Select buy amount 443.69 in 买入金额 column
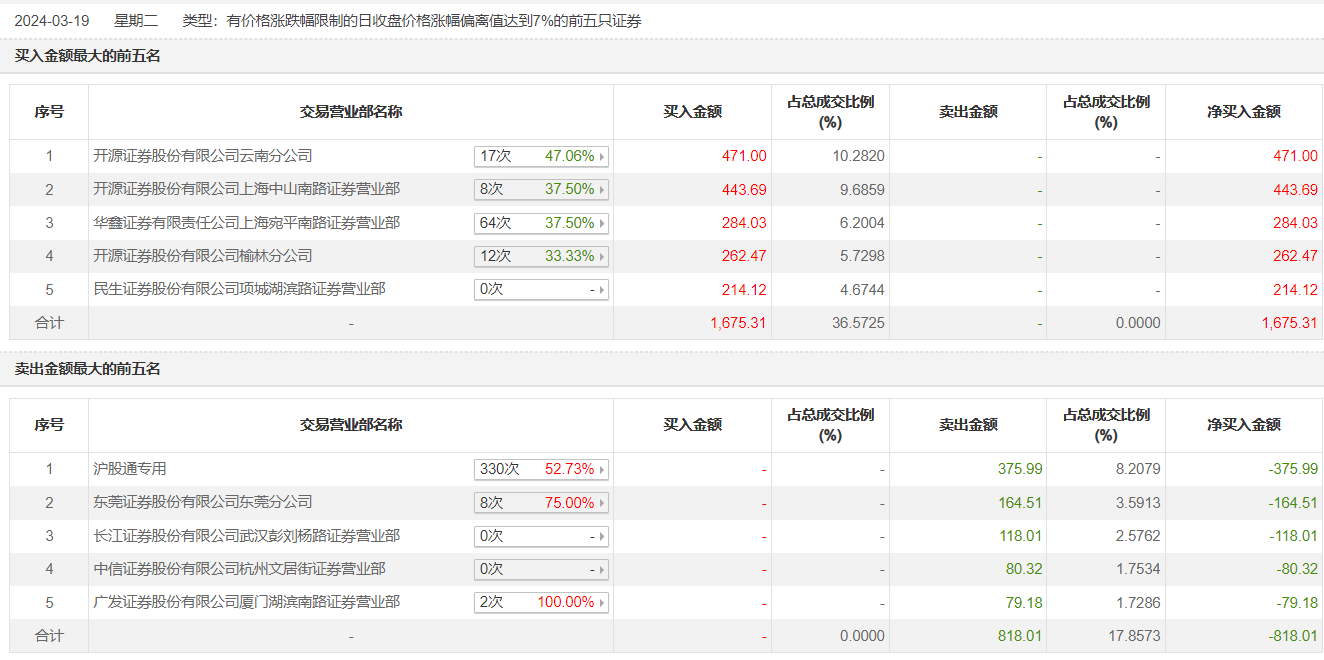The height and width of the screenshot is (660, 1324). 744,189
